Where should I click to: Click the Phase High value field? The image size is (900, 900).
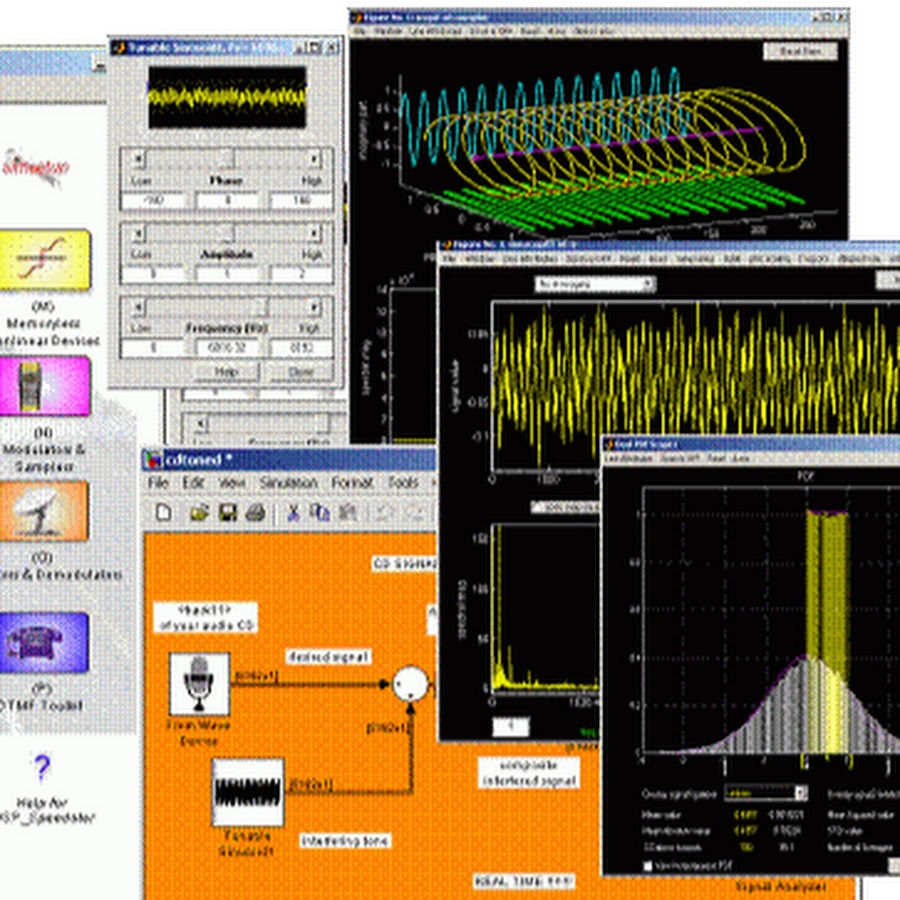(301, 200)
